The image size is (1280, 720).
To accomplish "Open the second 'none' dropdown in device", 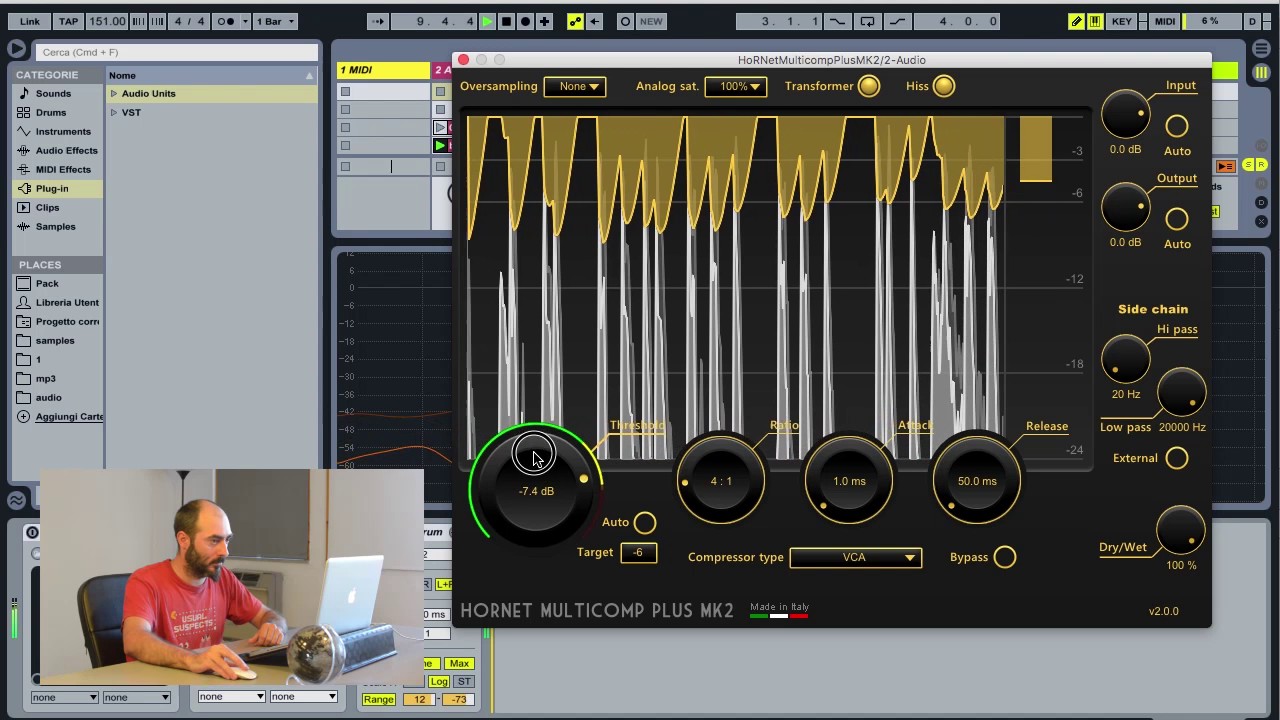I will tap(136, 697).
